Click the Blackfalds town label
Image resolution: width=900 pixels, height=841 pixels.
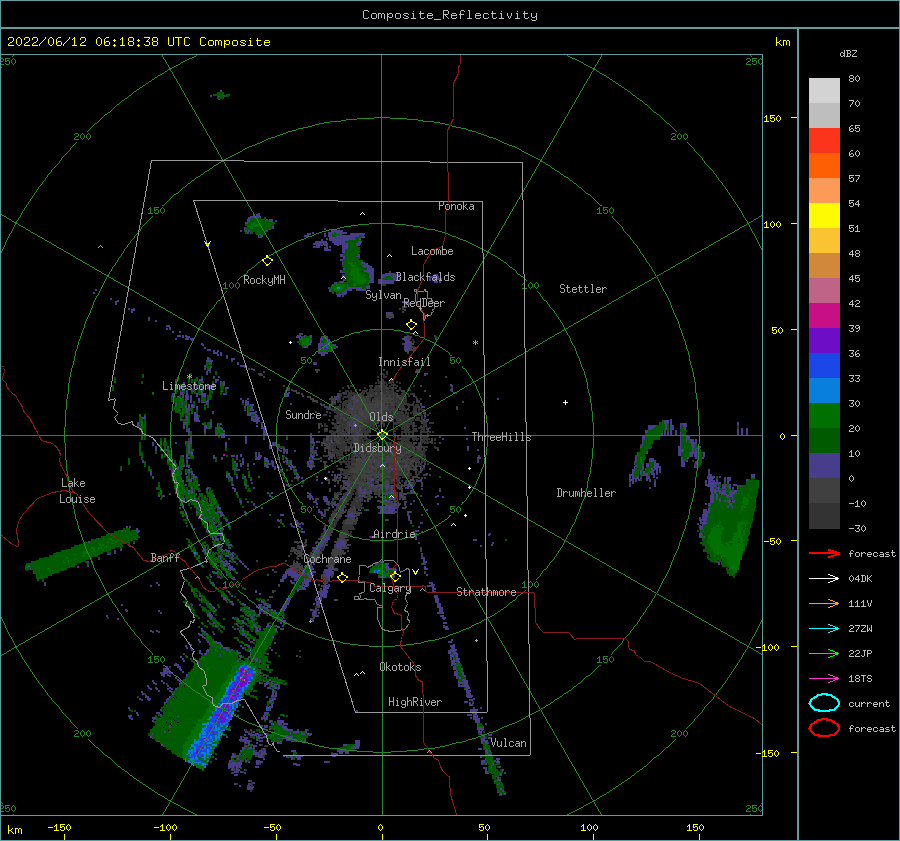(425, 277)
